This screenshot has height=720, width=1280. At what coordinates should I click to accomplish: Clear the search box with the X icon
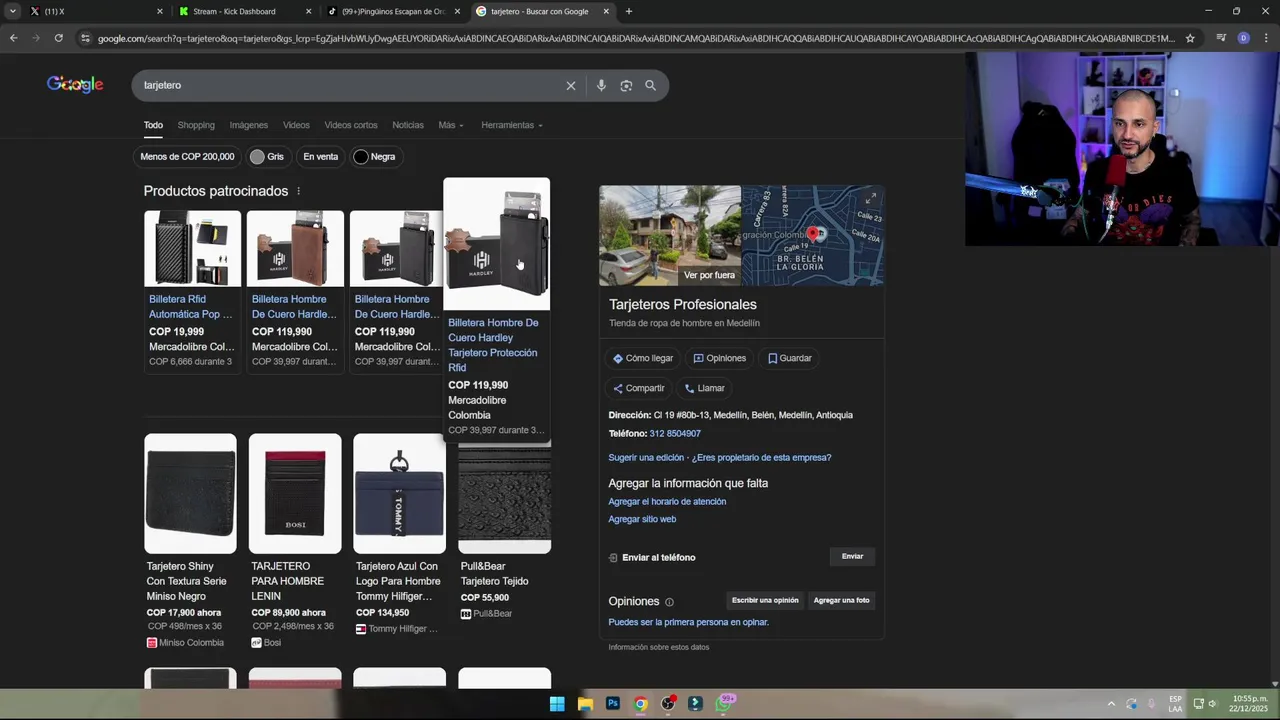coord(571,86)
